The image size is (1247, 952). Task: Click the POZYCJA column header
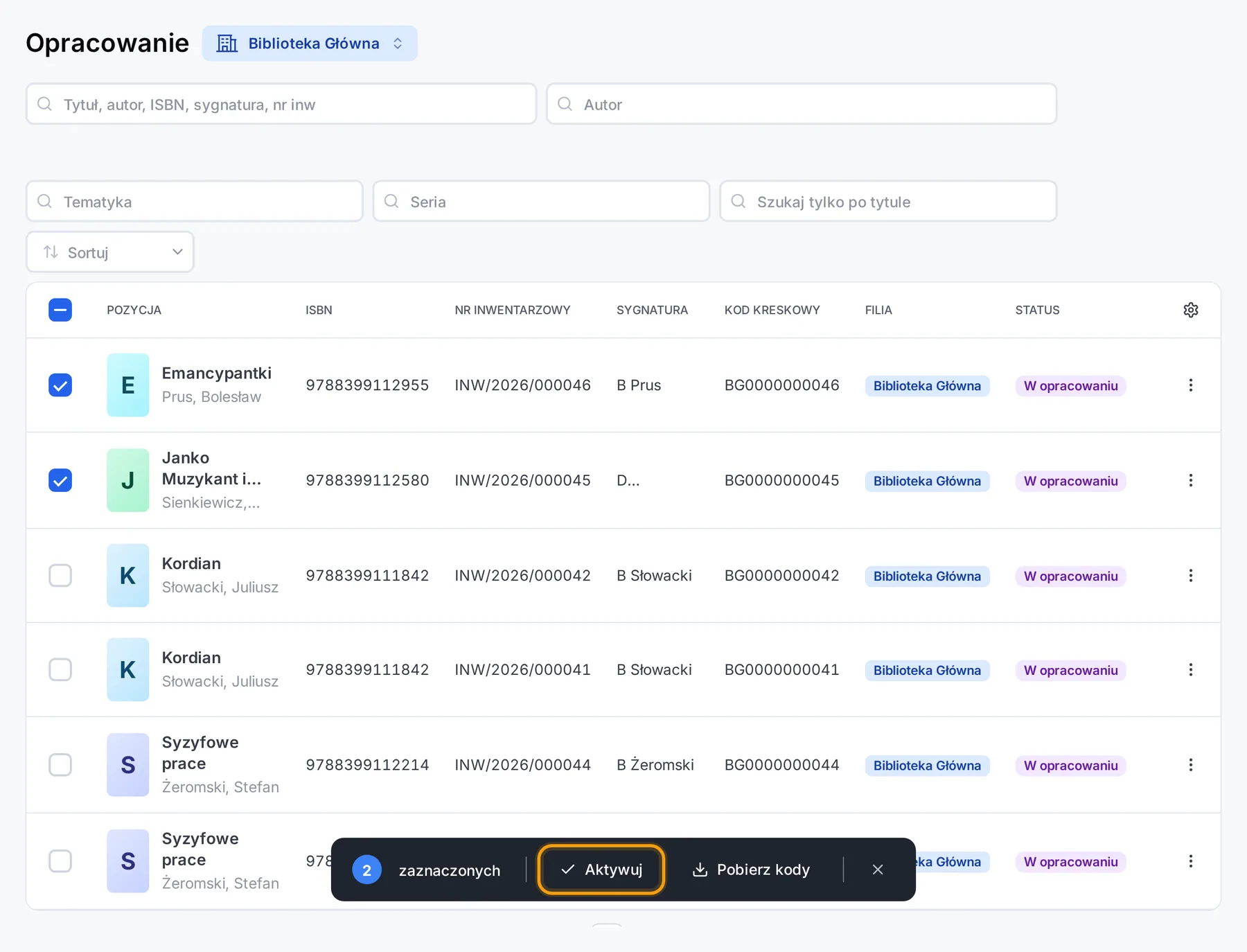click(x=134, y=310)
